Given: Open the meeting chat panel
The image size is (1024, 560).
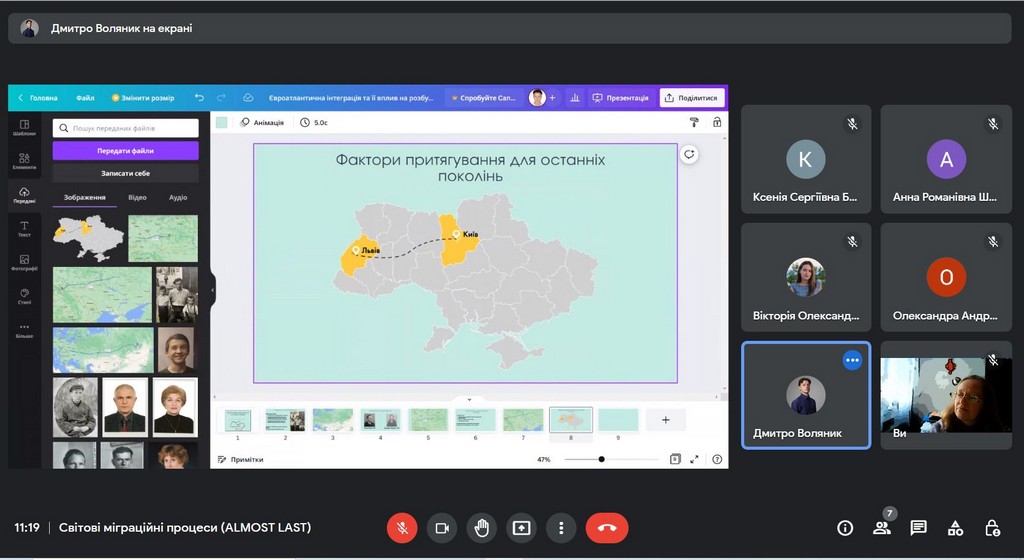Looking at the screenshot, I should click(x=918, y=528).
